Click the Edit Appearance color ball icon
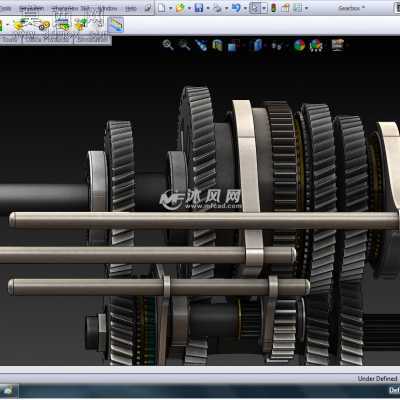 click(299, 45)
